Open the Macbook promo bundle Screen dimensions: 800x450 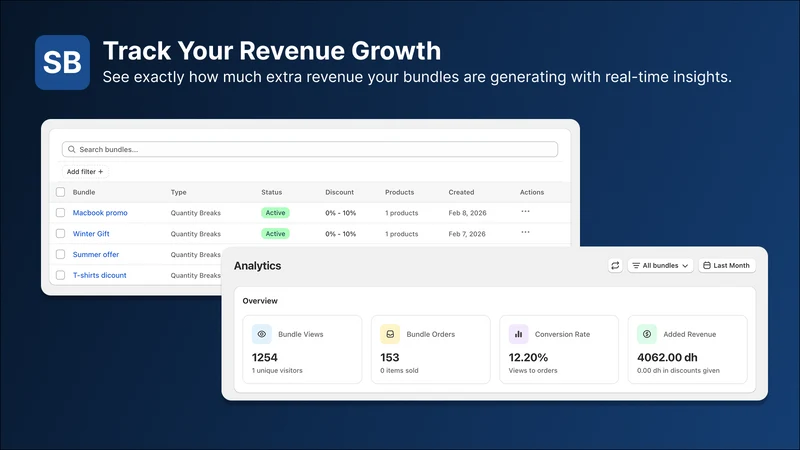point(100,213)
